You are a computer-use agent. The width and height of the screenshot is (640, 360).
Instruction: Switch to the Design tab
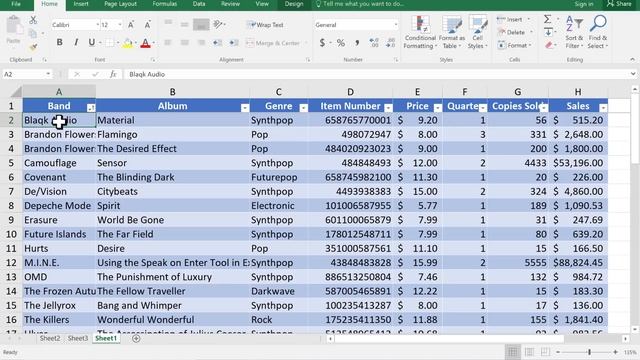[x=294, y=4]
